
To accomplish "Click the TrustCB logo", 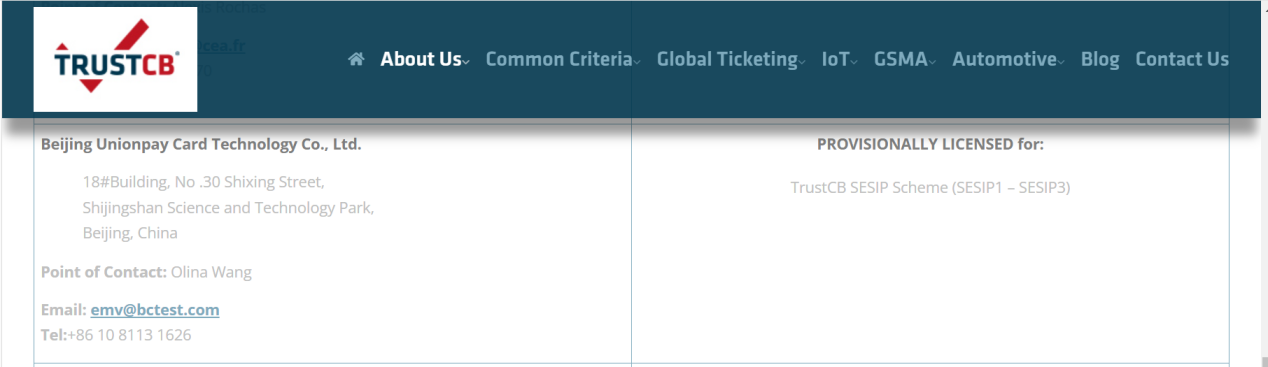I will pyautogui.click(x=115, y=59).
